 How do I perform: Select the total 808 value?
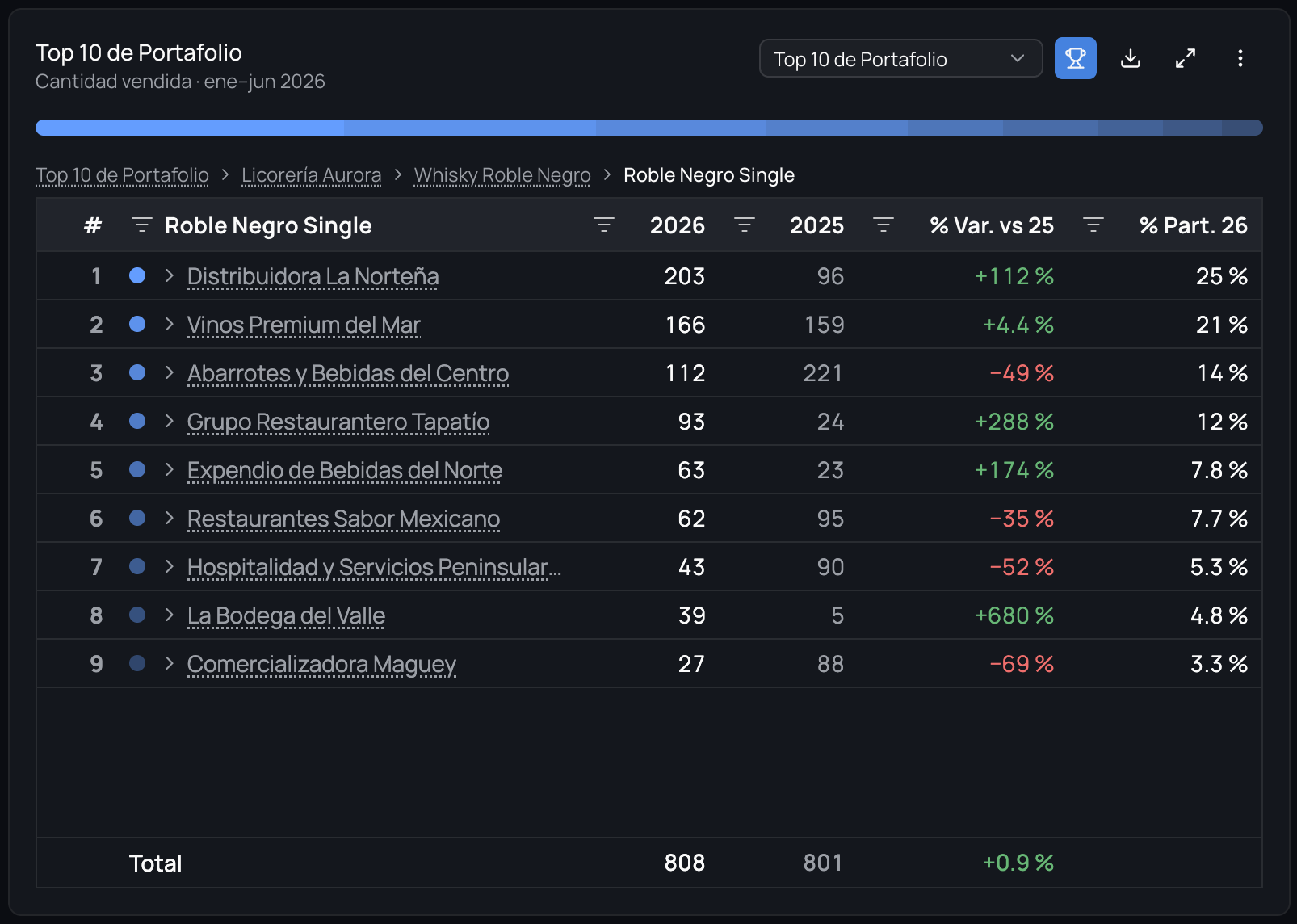(685, 863)
